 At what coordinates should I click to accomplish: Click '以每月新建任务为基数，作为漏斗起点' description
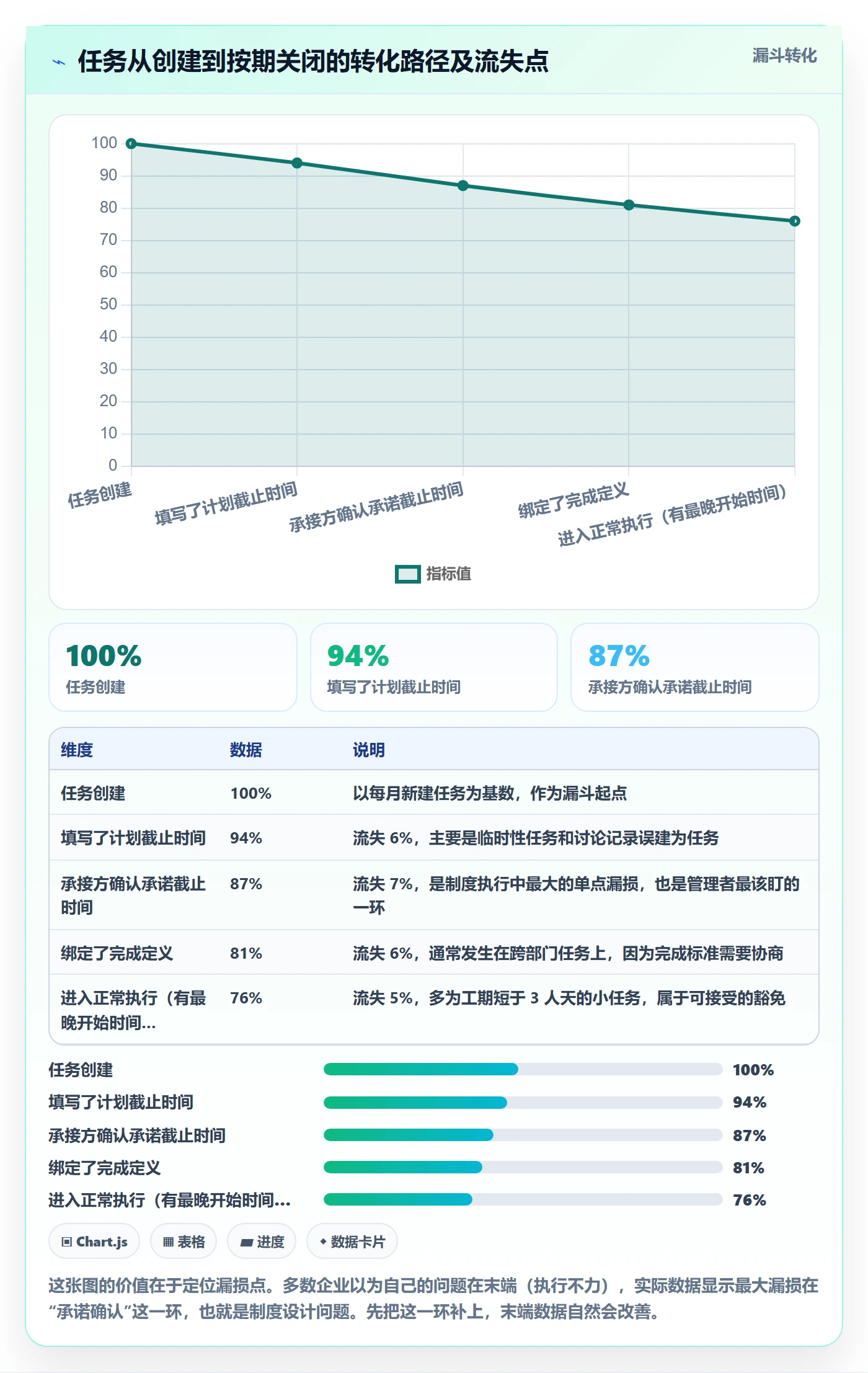(490, 793)
